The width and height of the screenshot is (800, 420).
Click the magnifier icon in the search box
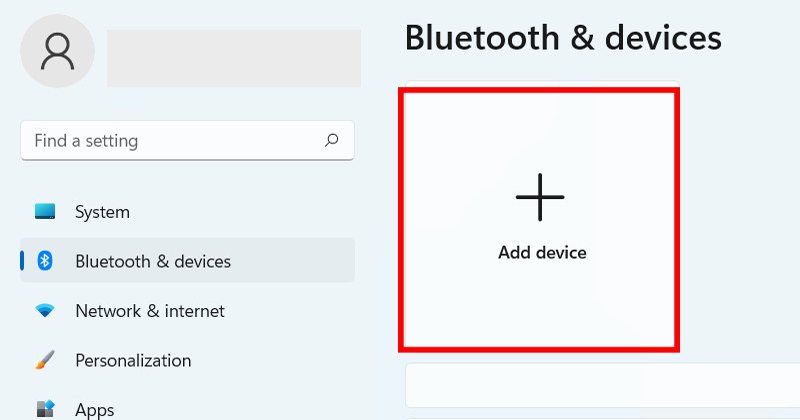332,141
